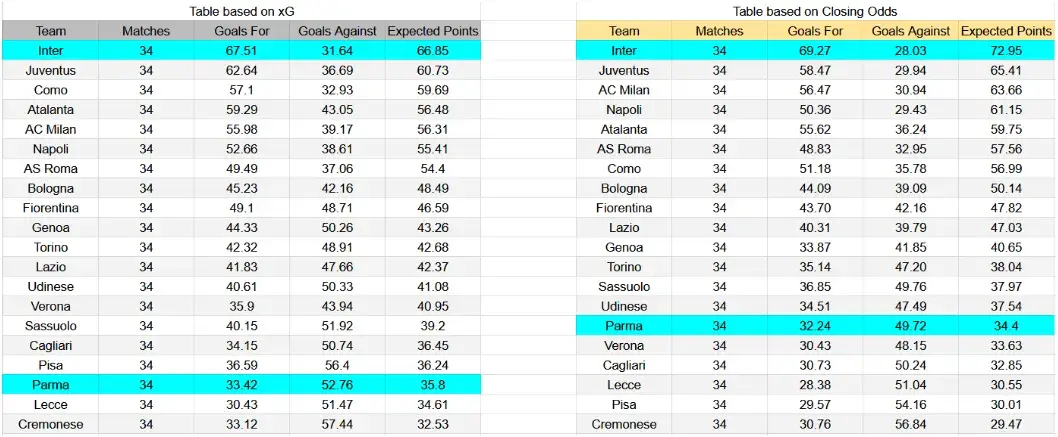Click Parma's cell in Closing Odds table
Image resolution: width=1058 pixels, height=437 pixels.
[x=623, y=326]
